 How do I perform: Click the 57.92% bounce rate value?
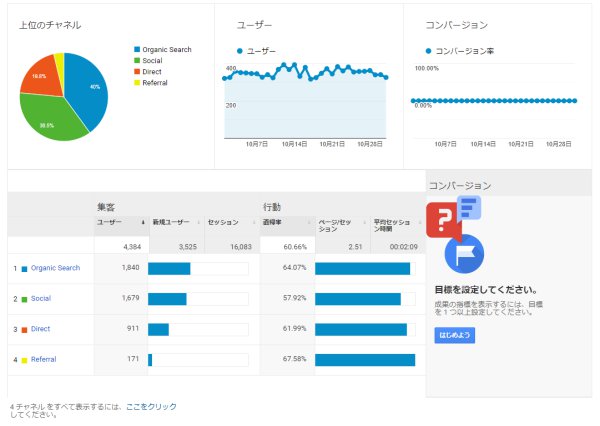click(295, 298)
